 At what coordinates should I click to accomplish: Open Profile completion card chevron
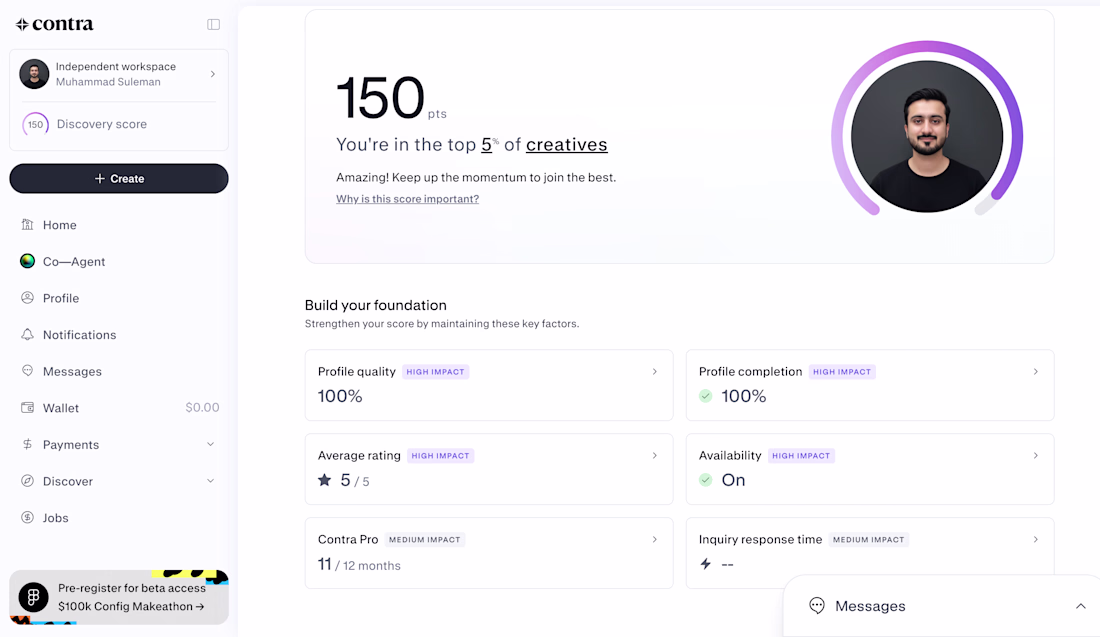1035,371
